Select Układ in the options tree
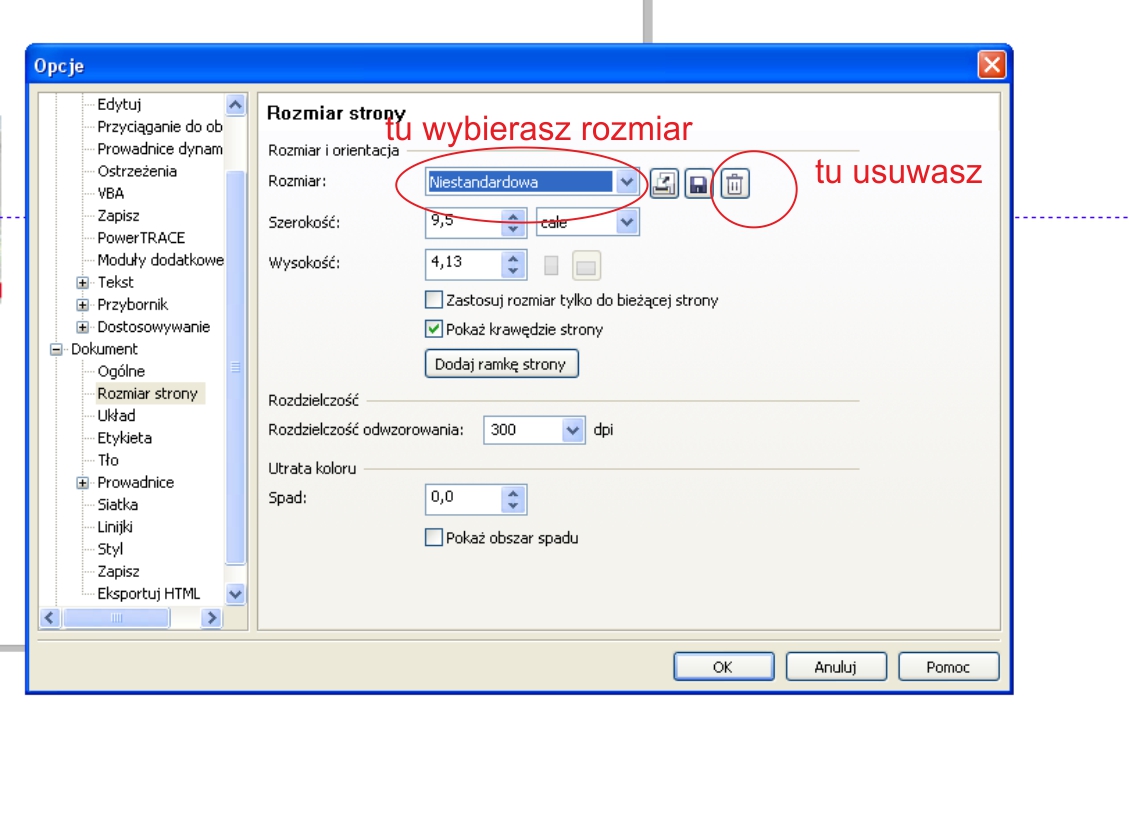 point(116,416)
